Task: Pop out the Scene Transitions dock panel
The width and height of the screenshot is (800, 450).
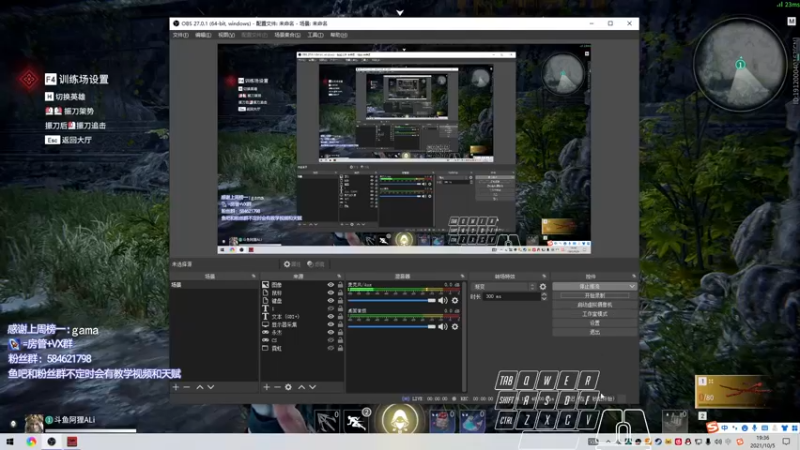Action: click(544, 276)
